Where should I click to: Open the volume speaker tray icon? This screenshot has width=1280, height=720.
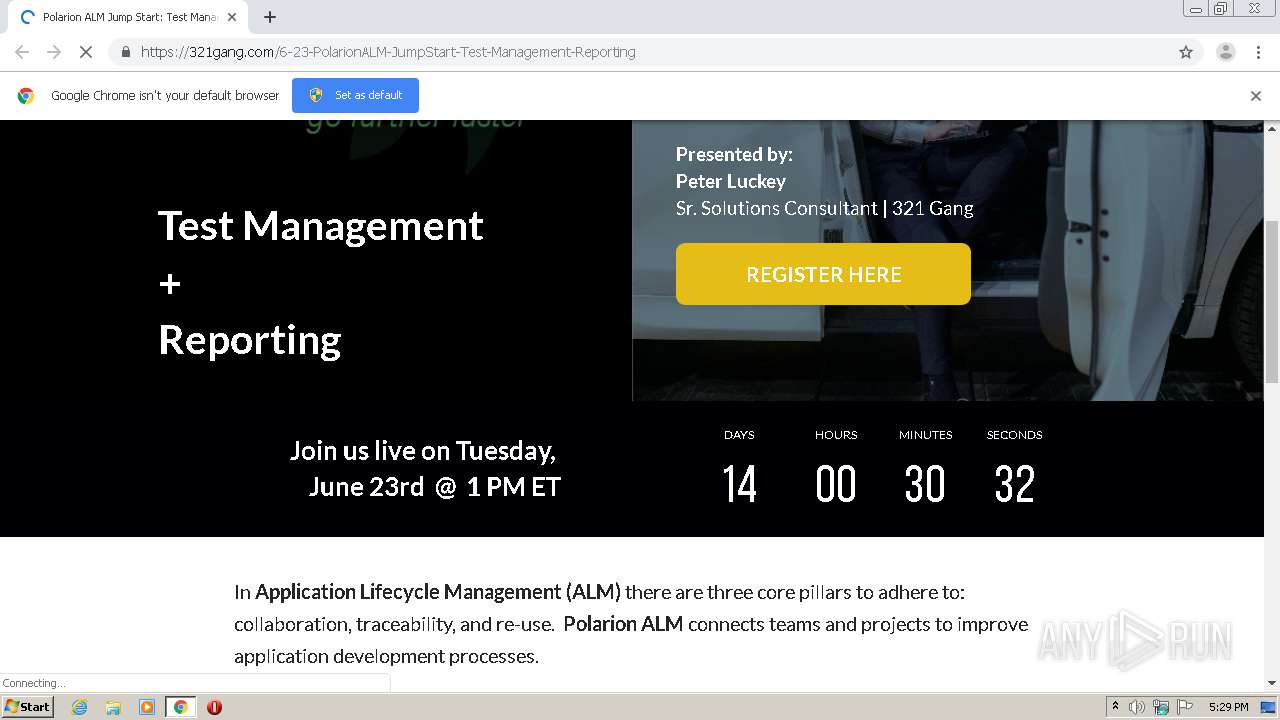click(1137, 707)
